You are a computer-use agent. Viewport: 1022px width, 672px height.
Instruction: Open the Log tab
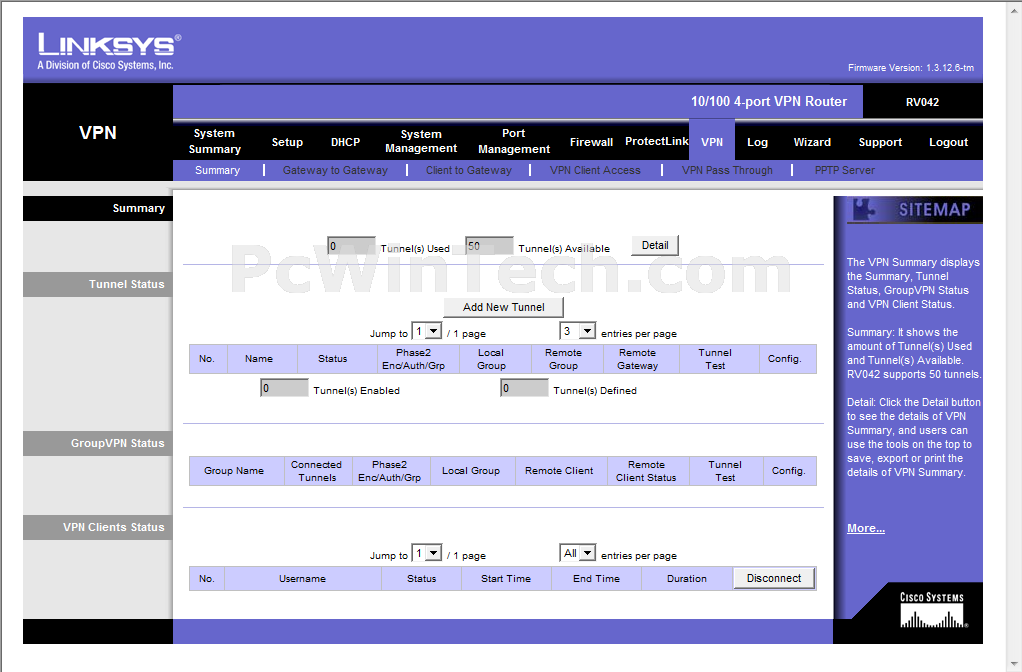pyautogui.click(x=757, y=142)
